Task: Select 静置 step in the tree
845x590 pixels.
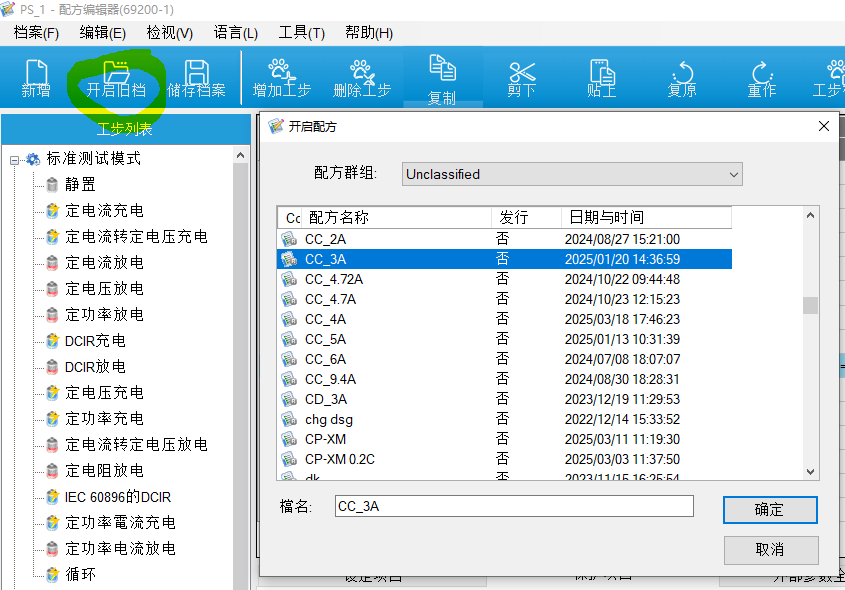Action: tap(80, 184)
